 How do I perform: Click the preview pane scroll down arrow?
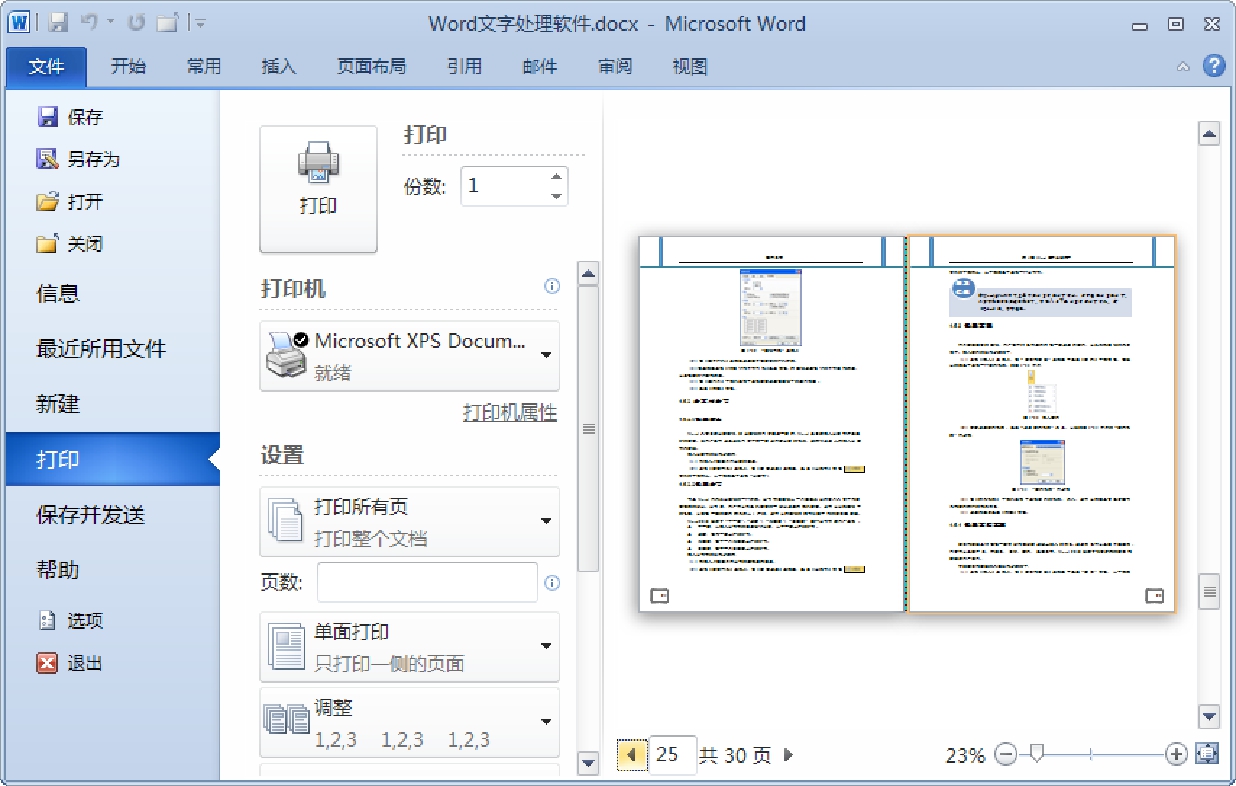[1209, 716]
